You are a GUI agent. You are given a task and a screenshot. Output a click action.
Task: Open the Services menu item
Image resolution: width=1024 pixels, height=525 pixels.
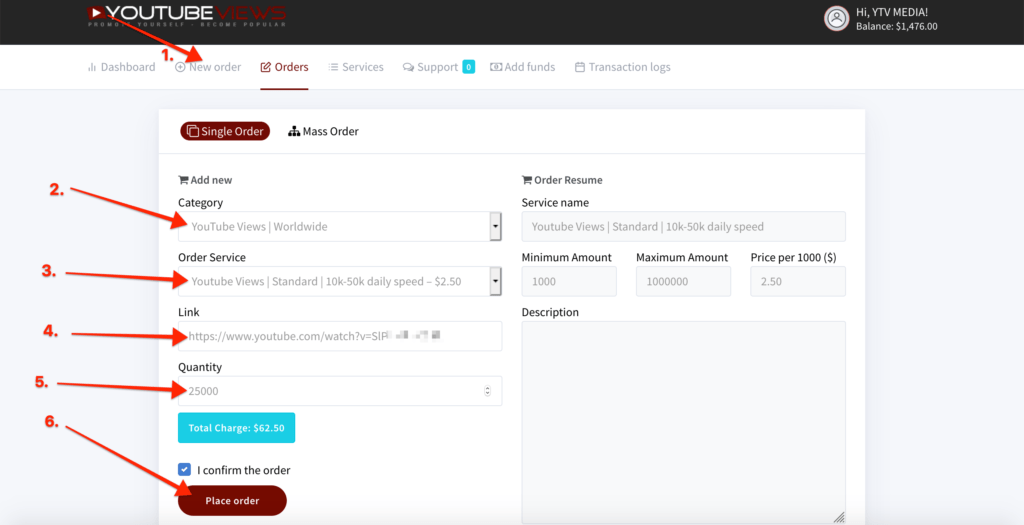tap(356, 67)
